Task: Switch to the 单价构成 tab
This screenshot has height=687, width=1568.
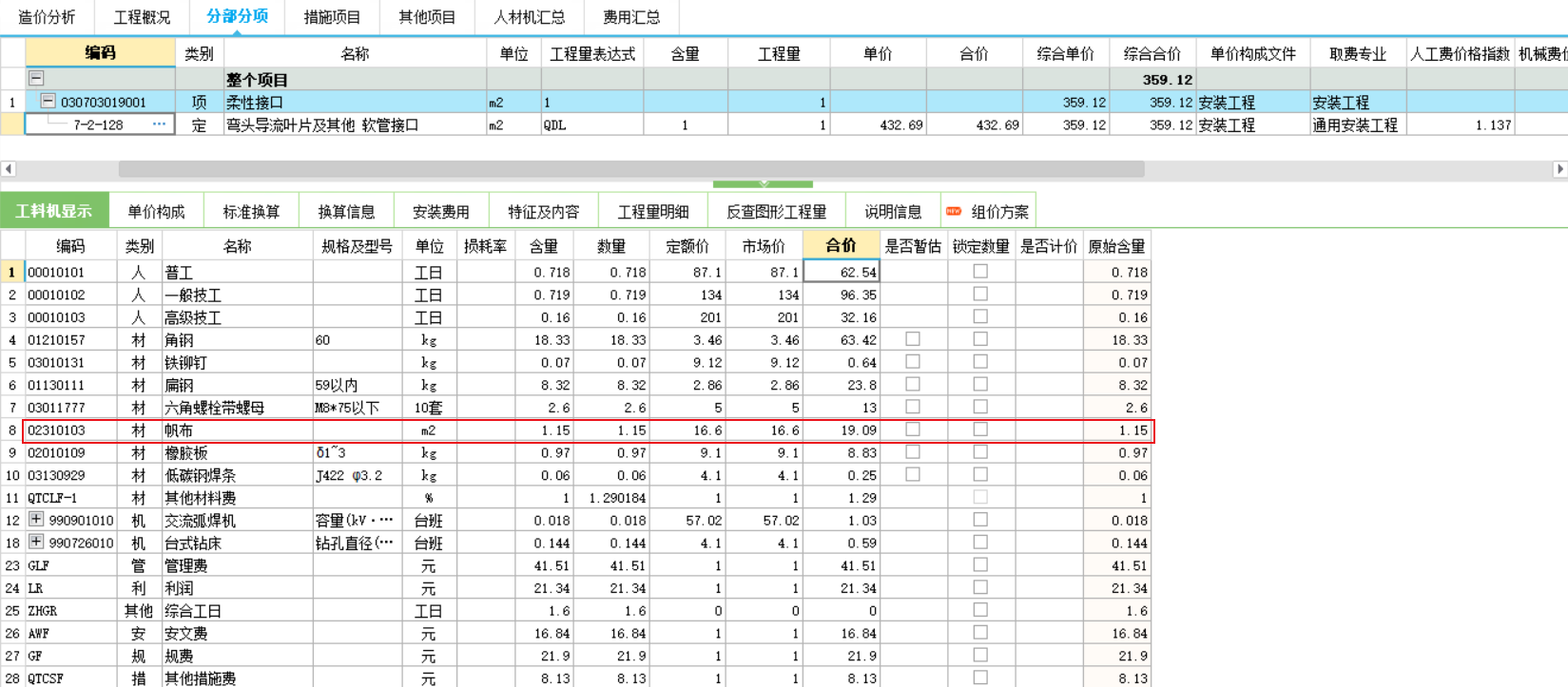Action: pos(156,212)
